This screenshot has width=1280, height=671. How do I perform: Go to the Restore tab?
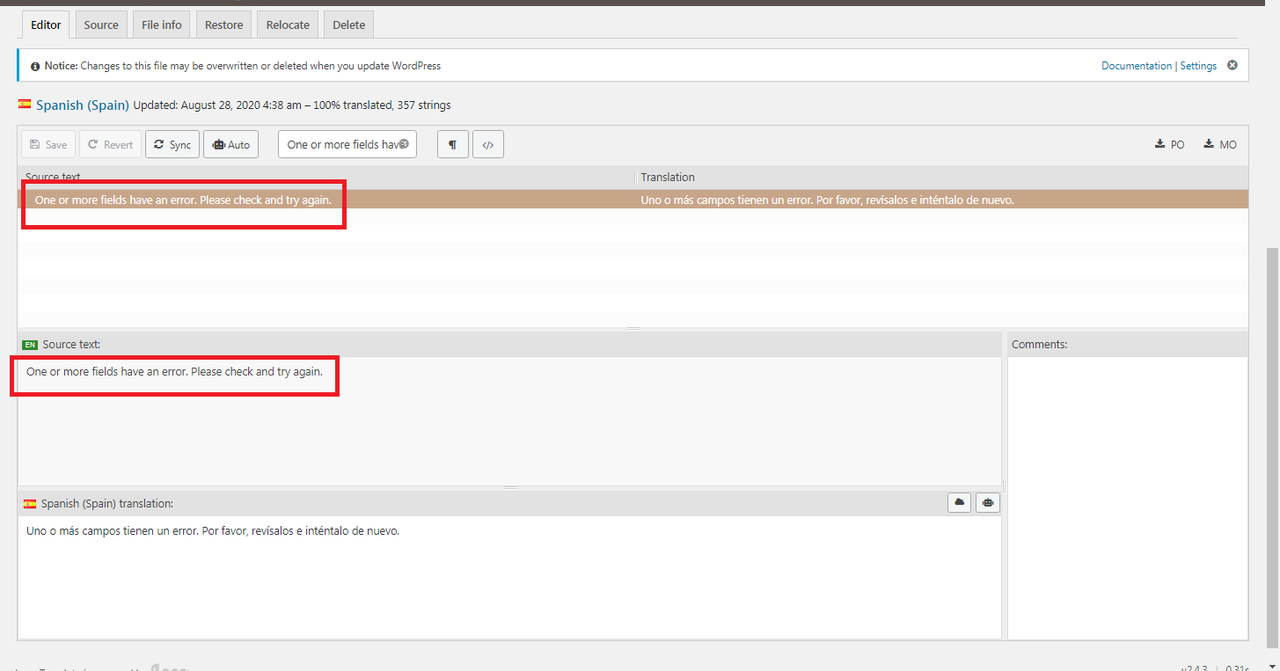(x=224, y=25)
